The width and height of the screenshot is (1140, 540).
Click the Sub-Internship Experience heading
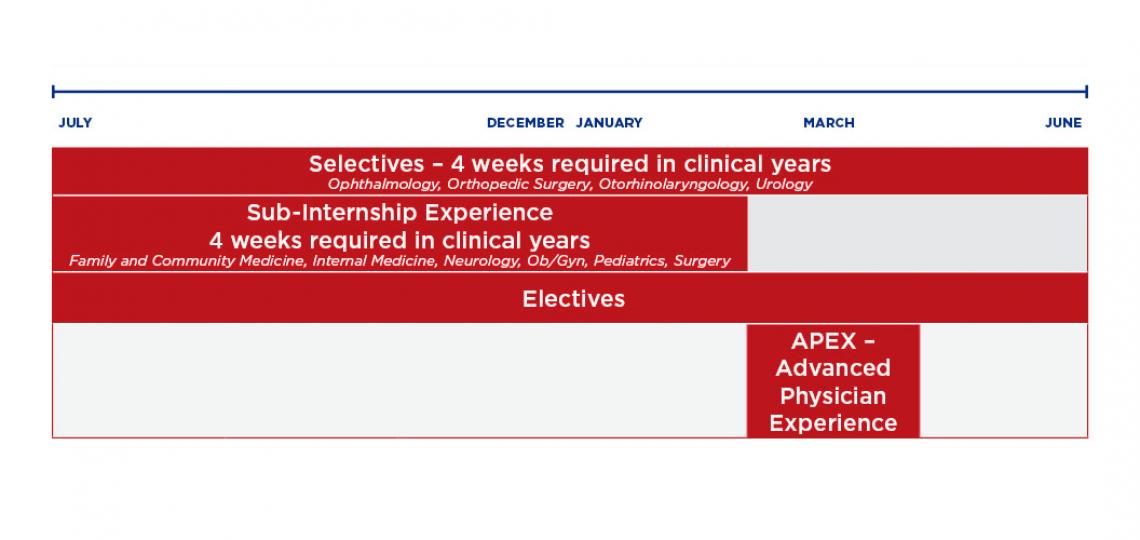(x=399, y=213)
